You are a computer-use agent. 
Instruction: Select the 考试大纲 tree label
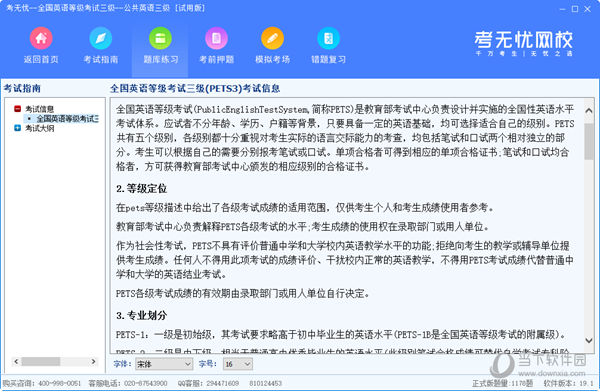(39, 128)
